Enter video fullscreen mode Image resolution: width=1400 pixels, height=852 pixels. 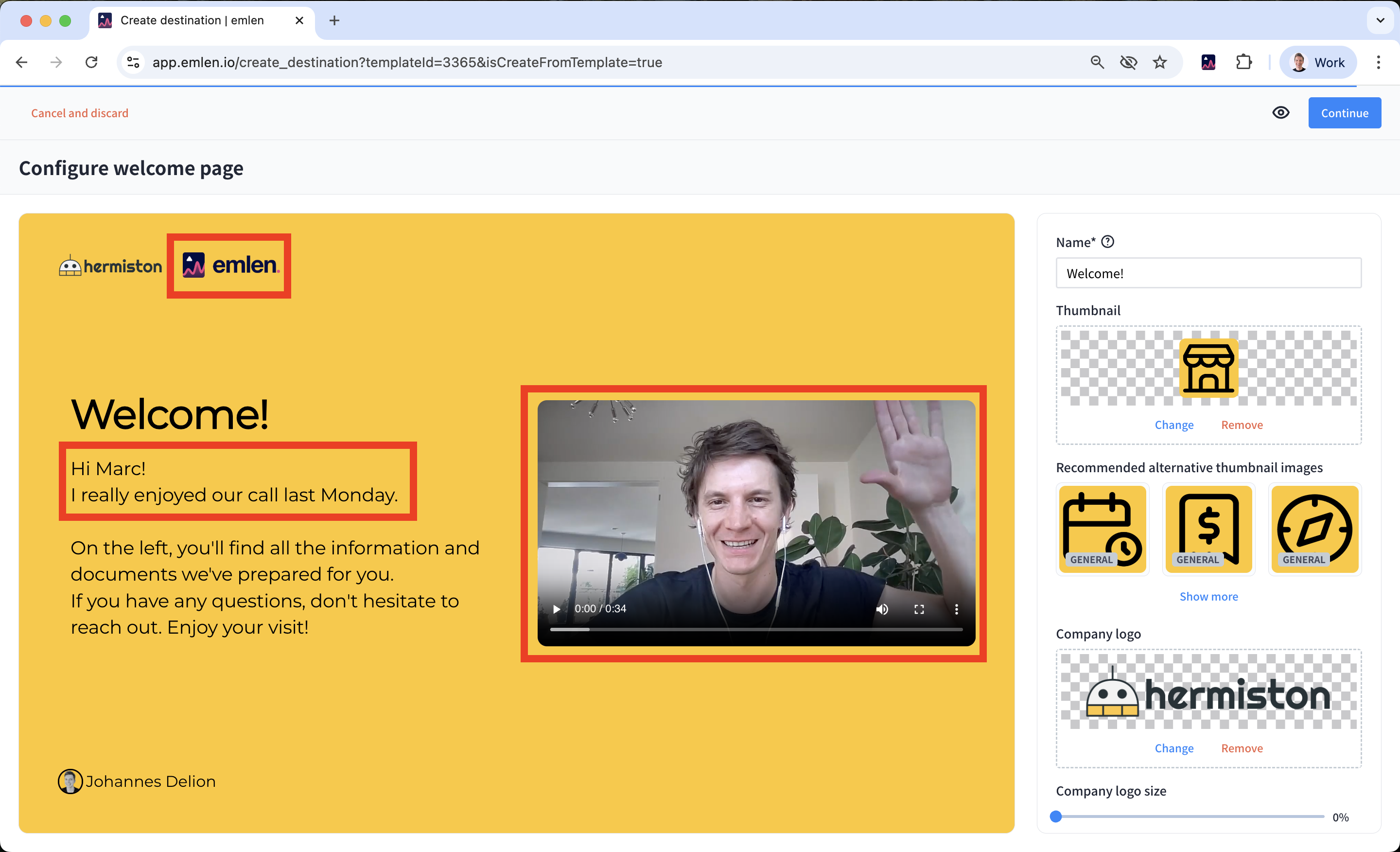click(919, 609)
